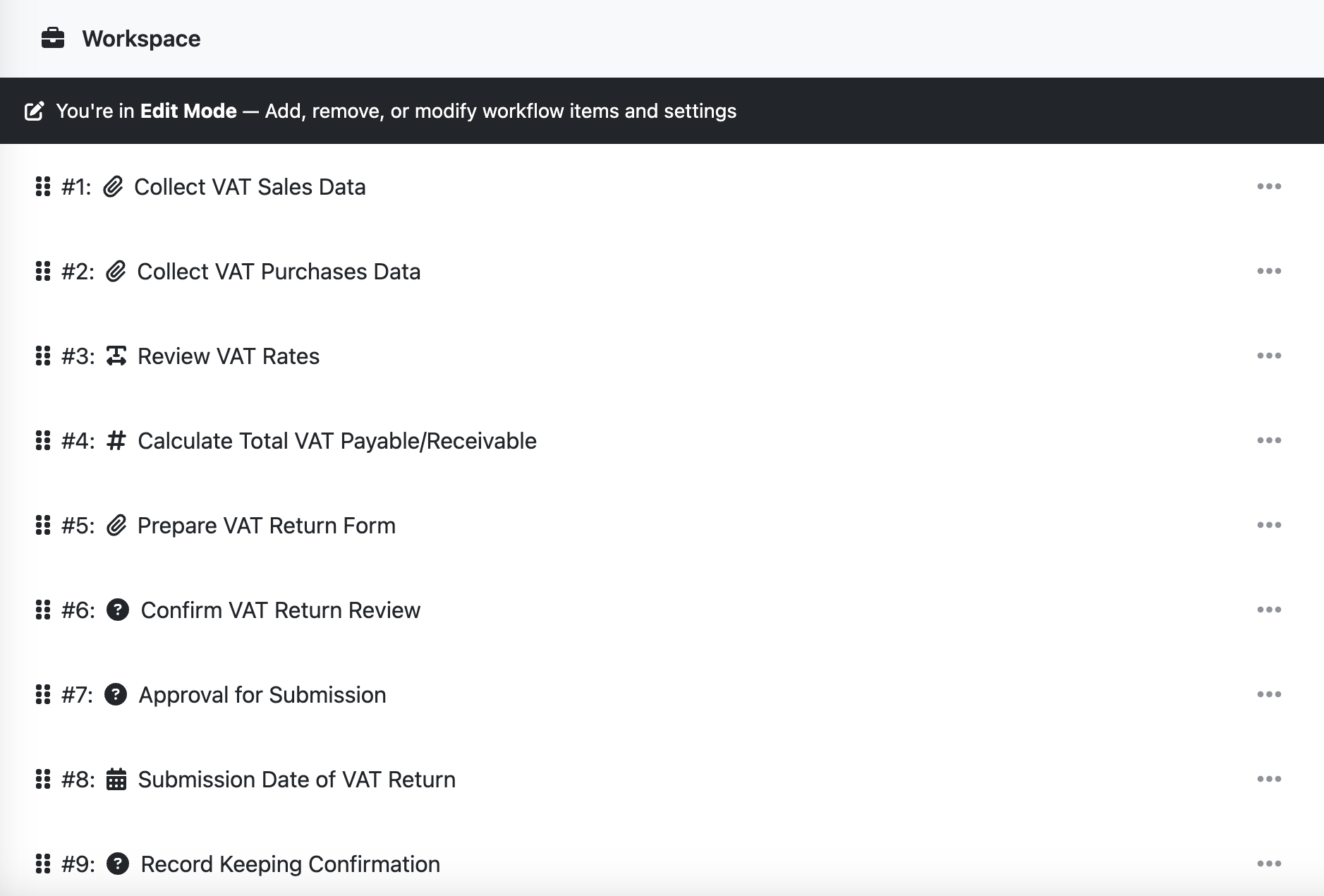Click the Workspace briefcase icon

(x=53, y=38)
